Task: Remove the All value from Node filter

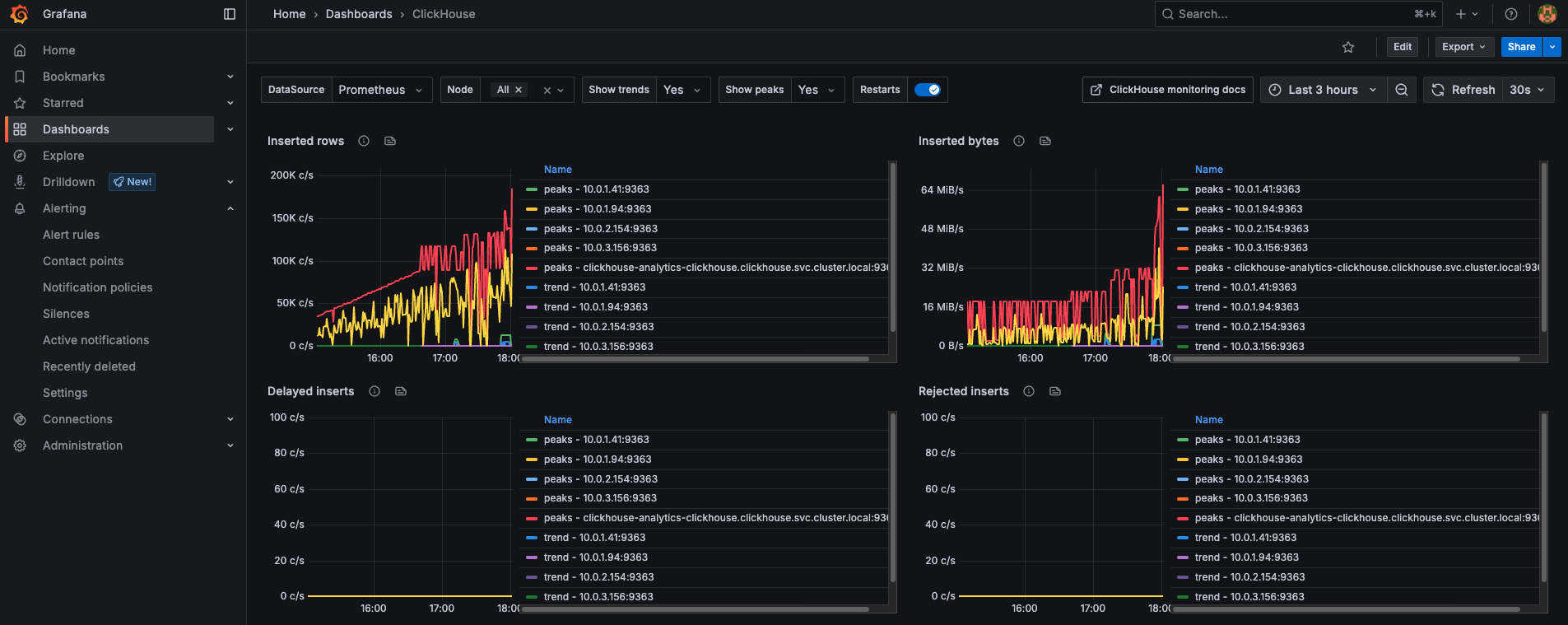Action: coord(519,90)
